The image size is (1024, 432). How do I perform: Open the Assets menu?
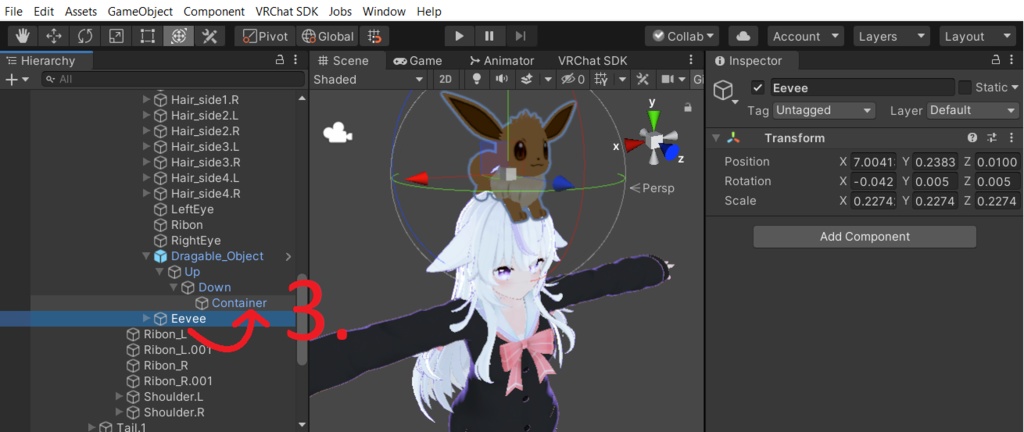(x=81, y=11)
